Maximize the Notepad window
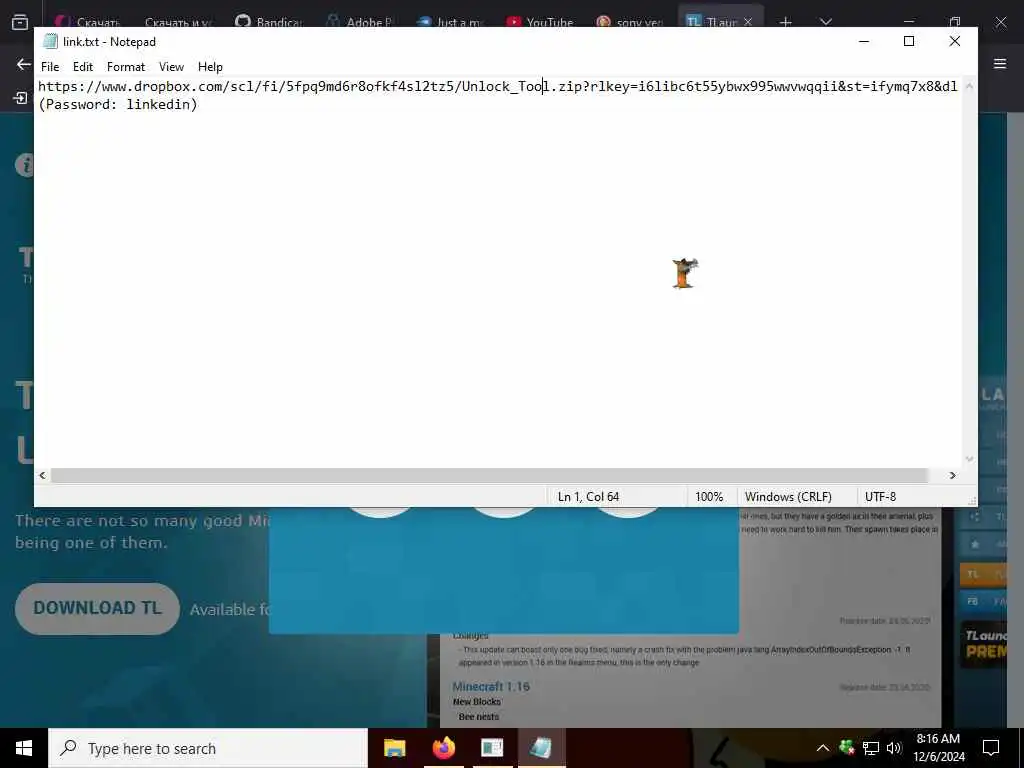 point(908,41)
